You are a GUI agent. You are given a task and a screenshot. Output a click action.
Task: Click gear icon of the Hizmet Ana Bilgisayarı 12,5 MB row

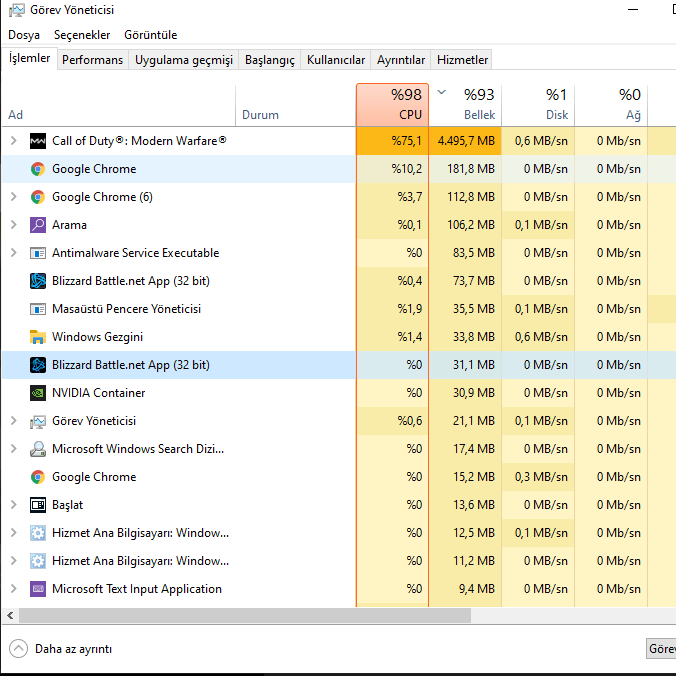(x=38, y=533)
